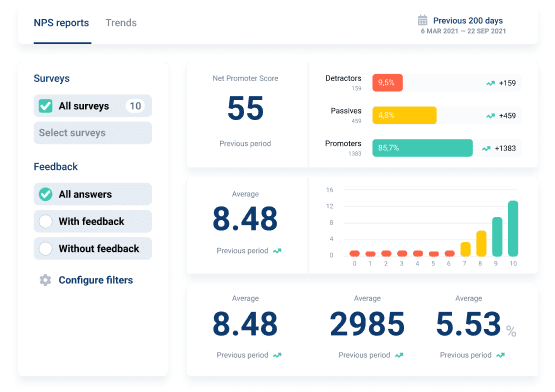Click the trend arrow under 5.53 %
The height and width of the screenshot is (392, 555).
(500, 355)
